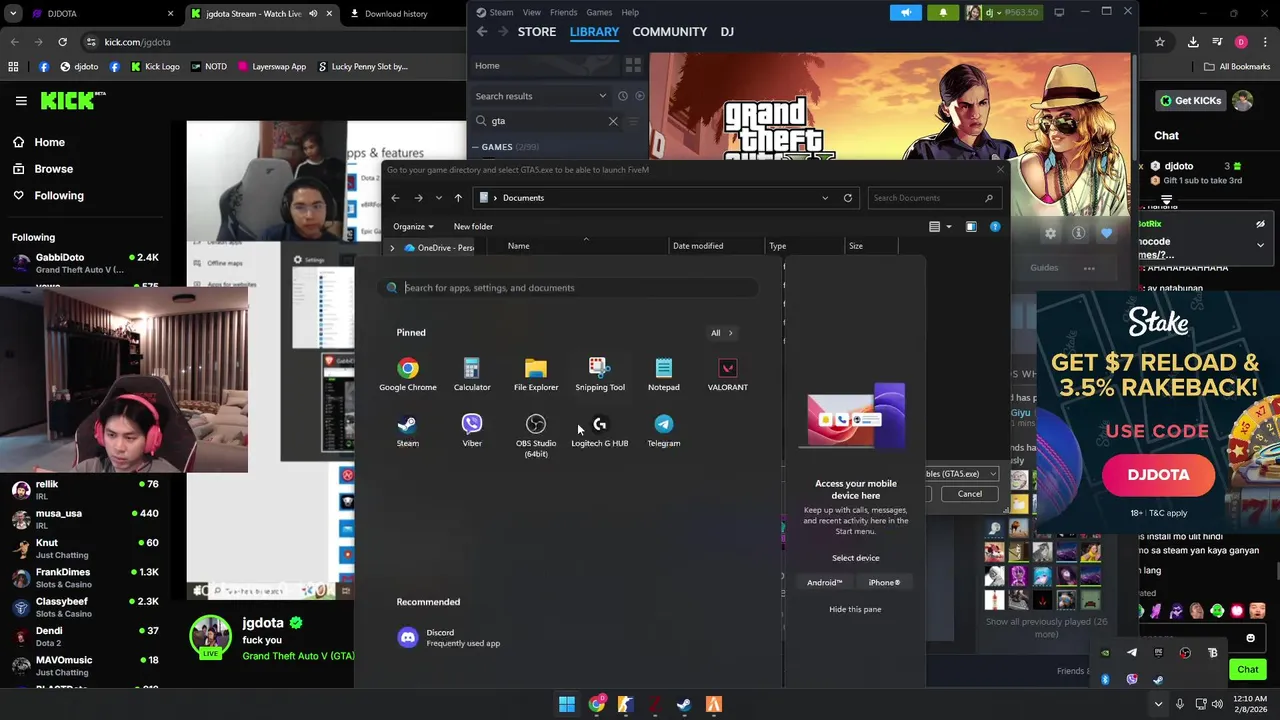Image resolution: width=1280 pixels, height=720 pixels.
Task: Open Steam pinned app in Start menu
Action: click(x=407, y=430)
